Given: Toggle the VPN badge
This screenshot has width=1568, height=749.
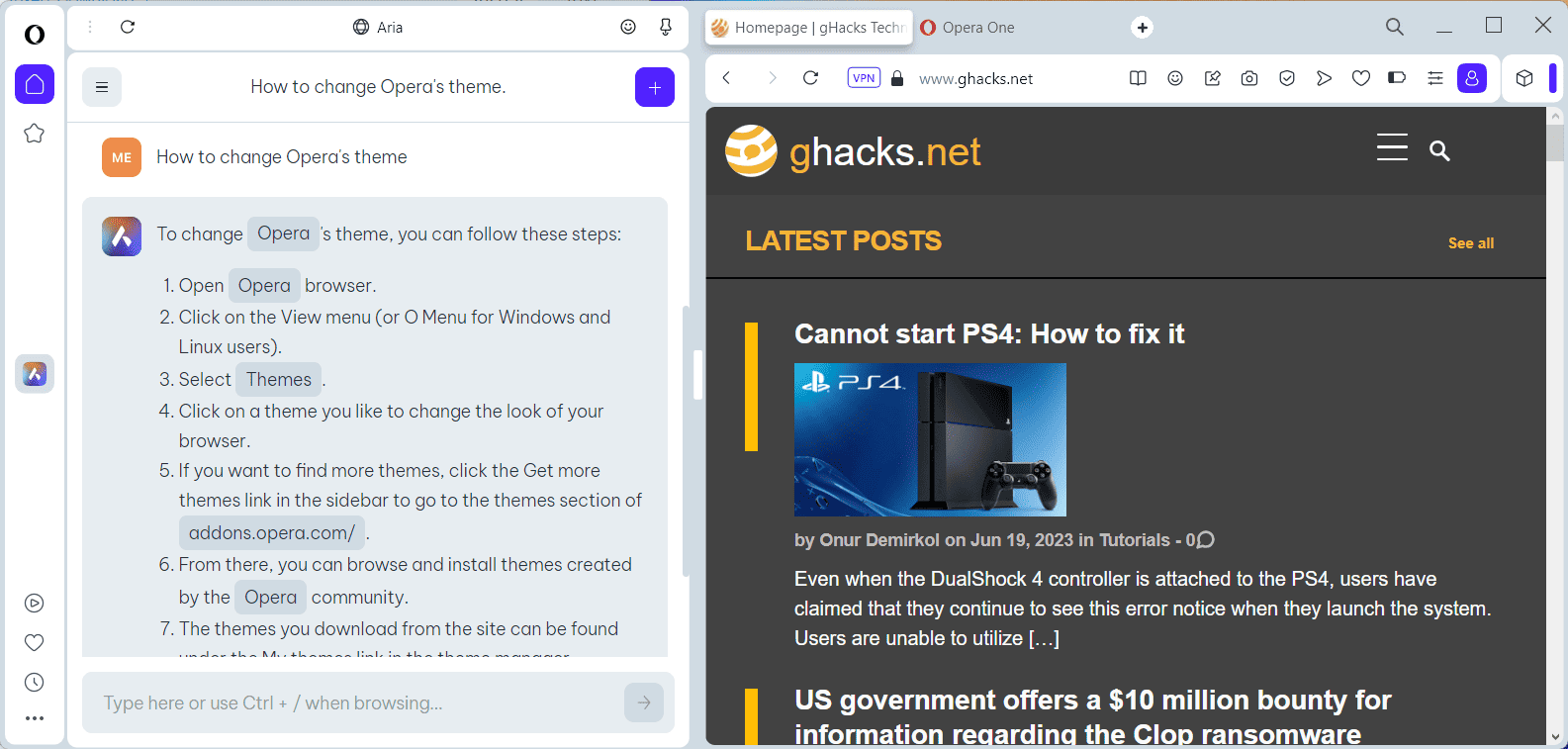Looking at the screenshot, I should coord(864,78).
